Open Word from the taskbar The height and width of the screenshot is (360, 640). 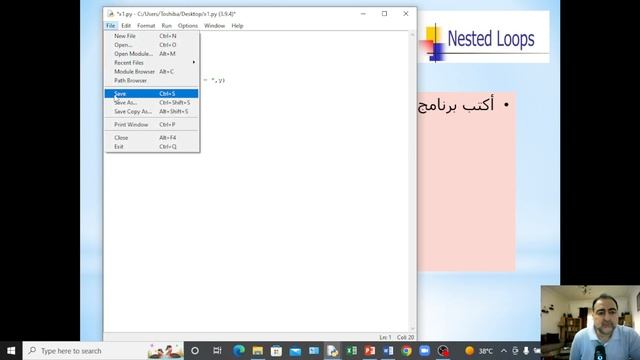click(x=389, y=351)
